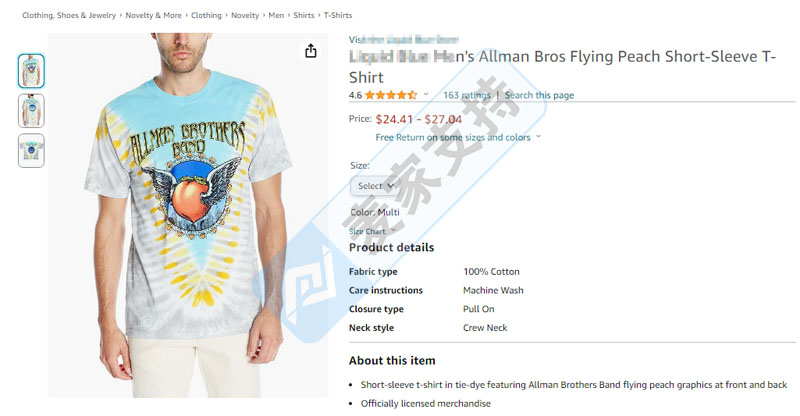The image size is (800, 416).
Task: Click Search this page link
Action: click(x=539, y=95)
